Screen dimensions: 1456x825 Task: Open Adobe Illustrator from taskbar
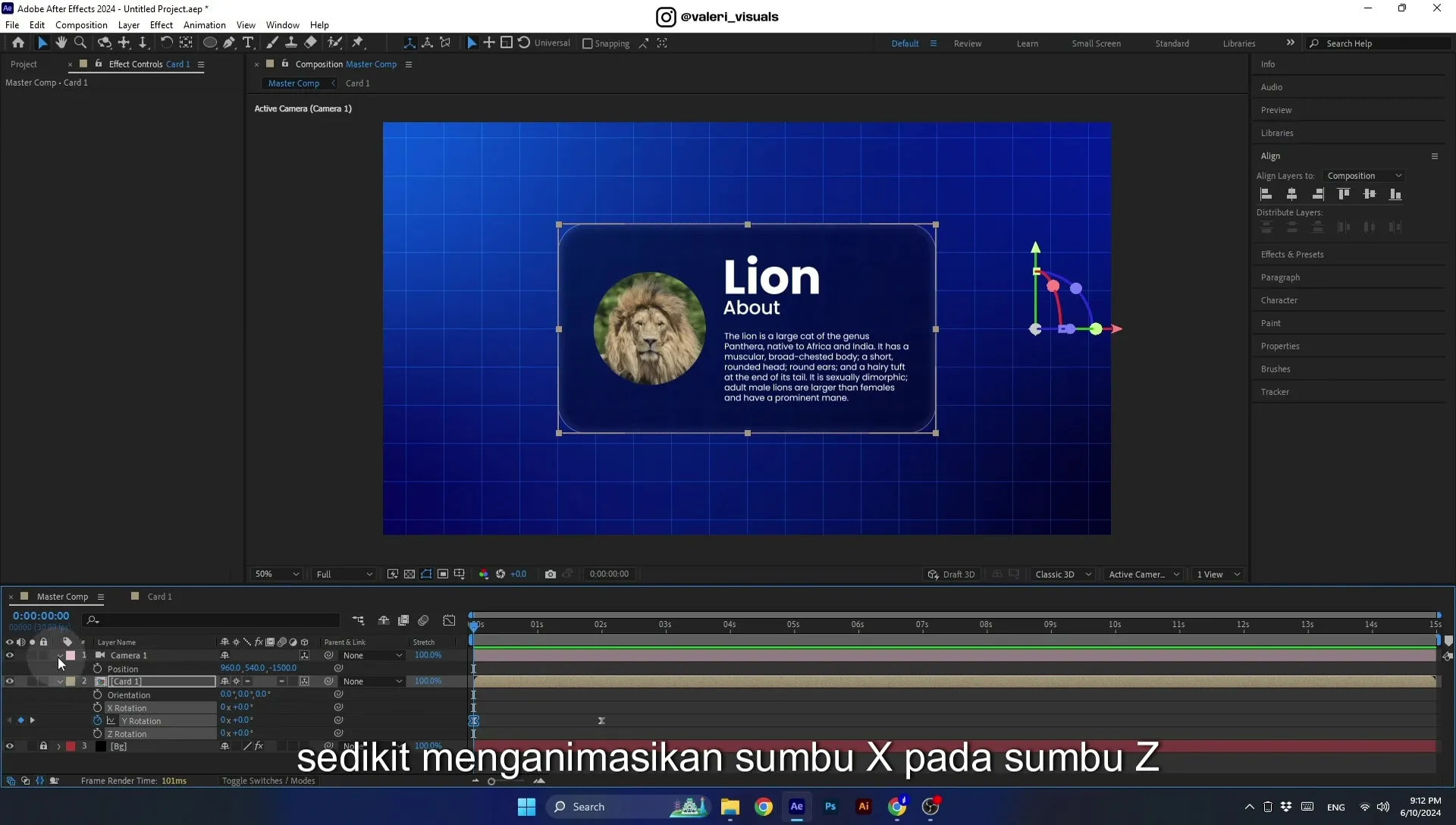tap(864, 807)
